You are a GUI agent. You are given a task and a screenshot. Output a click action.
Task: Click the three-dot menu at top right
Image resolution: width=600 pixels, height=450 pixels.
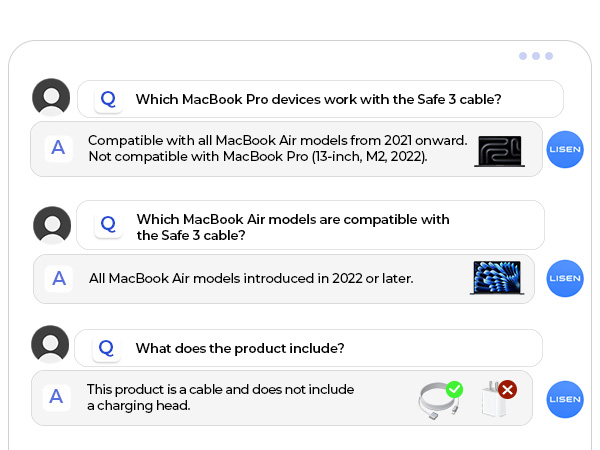536,56
